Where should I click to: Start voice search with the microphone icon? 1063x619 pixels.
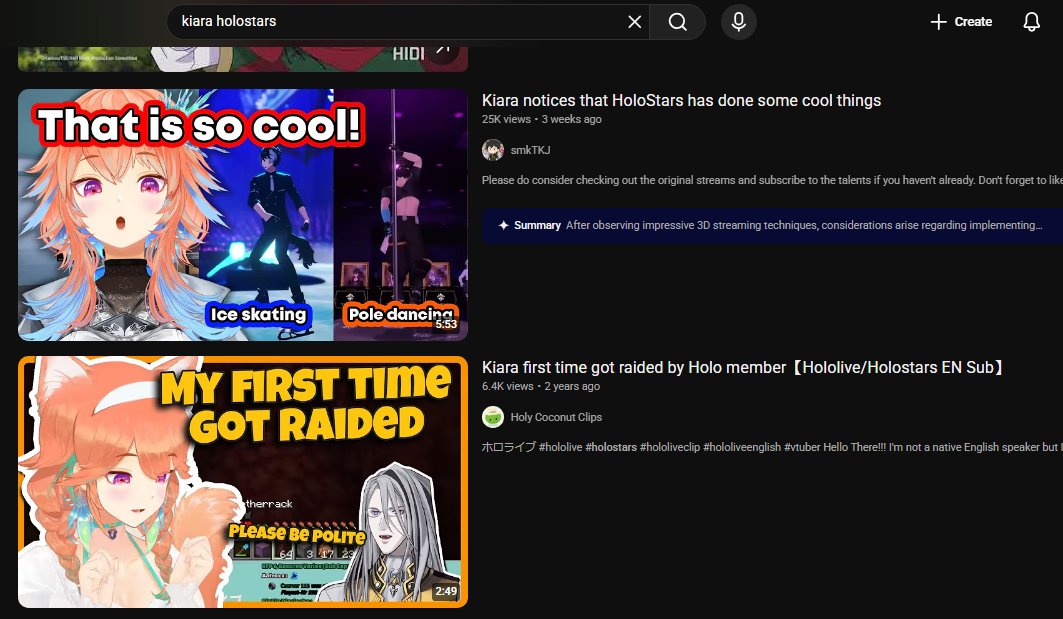(x=739, y=22)
